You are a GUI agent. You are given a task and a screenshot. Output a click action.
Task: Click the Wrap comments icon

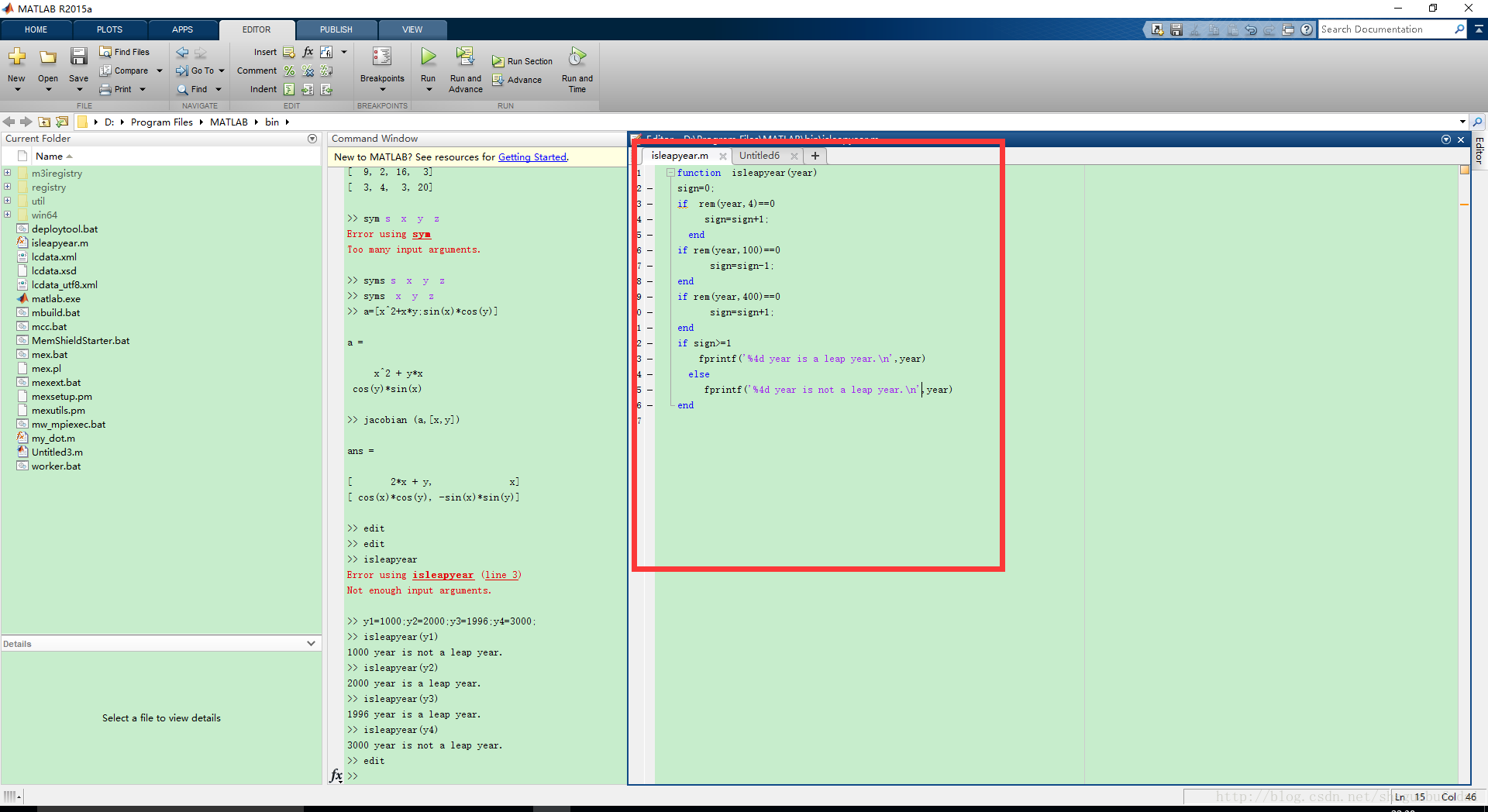[x=326, y=71]
